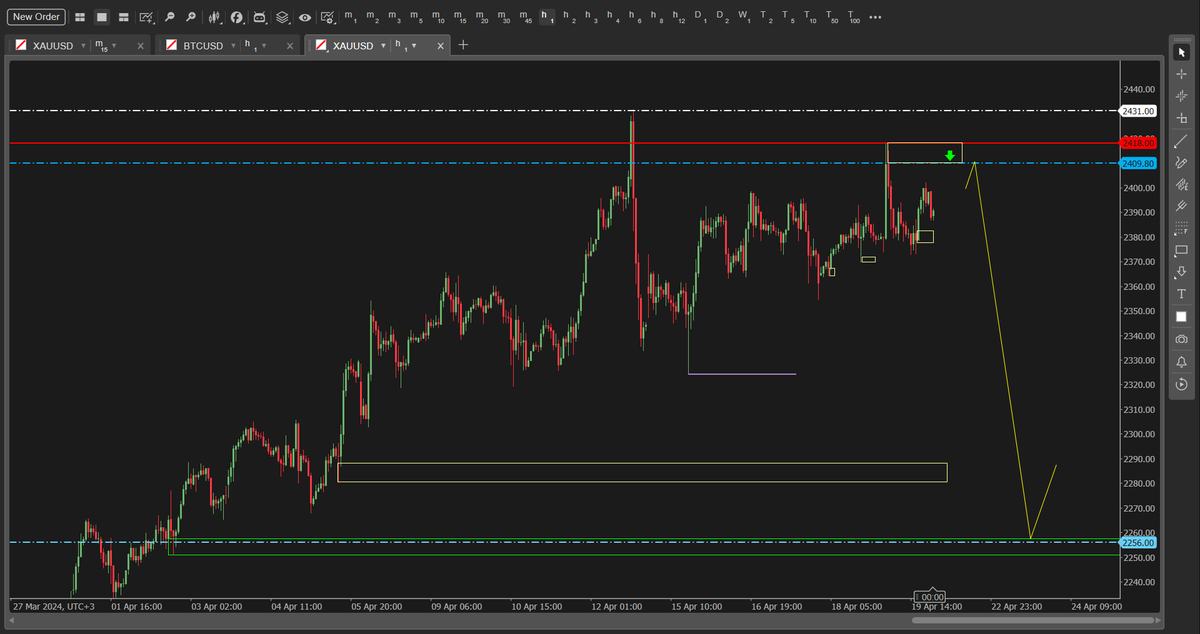
Task: Open h1 timeframe dropdown on active tab
Action: click(x=415, y=46)
